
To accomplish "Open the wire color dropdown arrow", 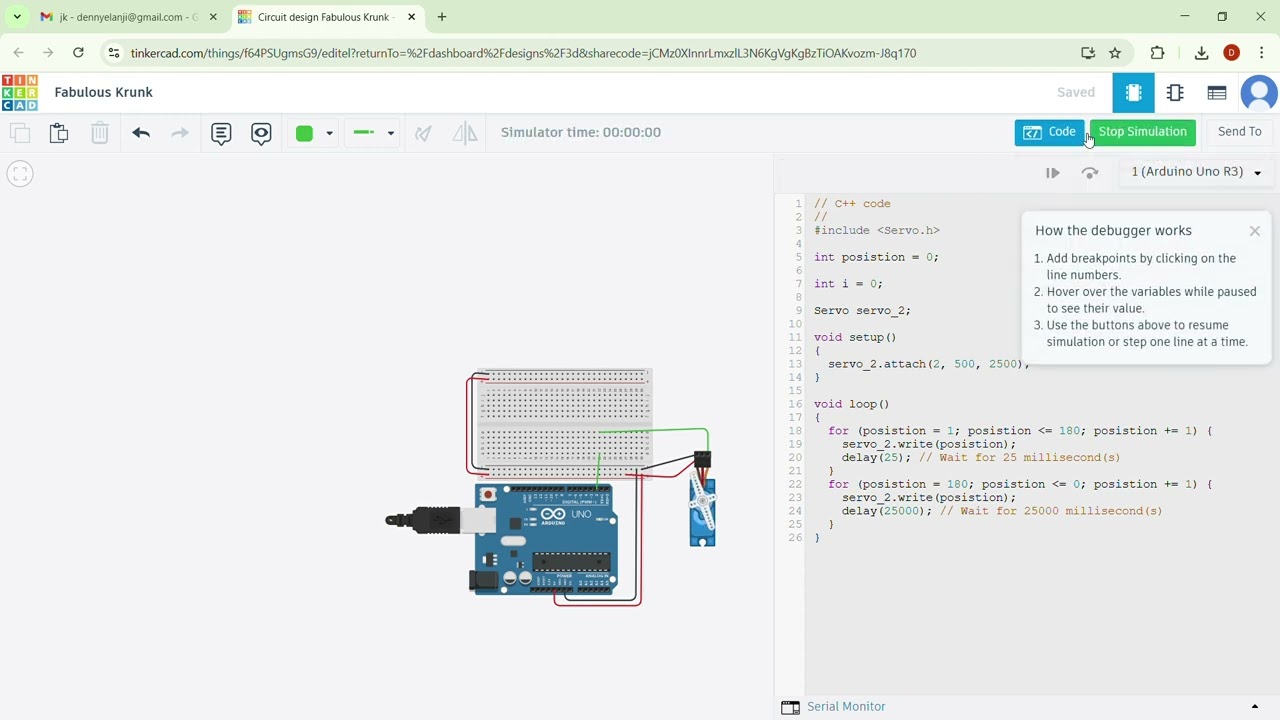I will (x=329, y=133).
